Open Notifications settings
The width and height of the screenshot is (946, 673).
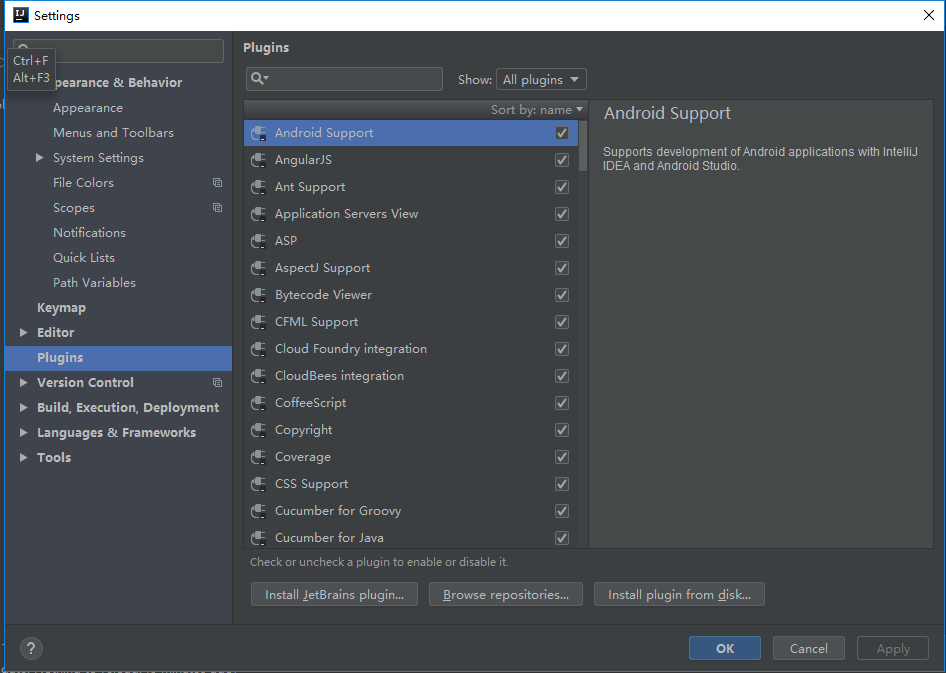tap(89, 233)
